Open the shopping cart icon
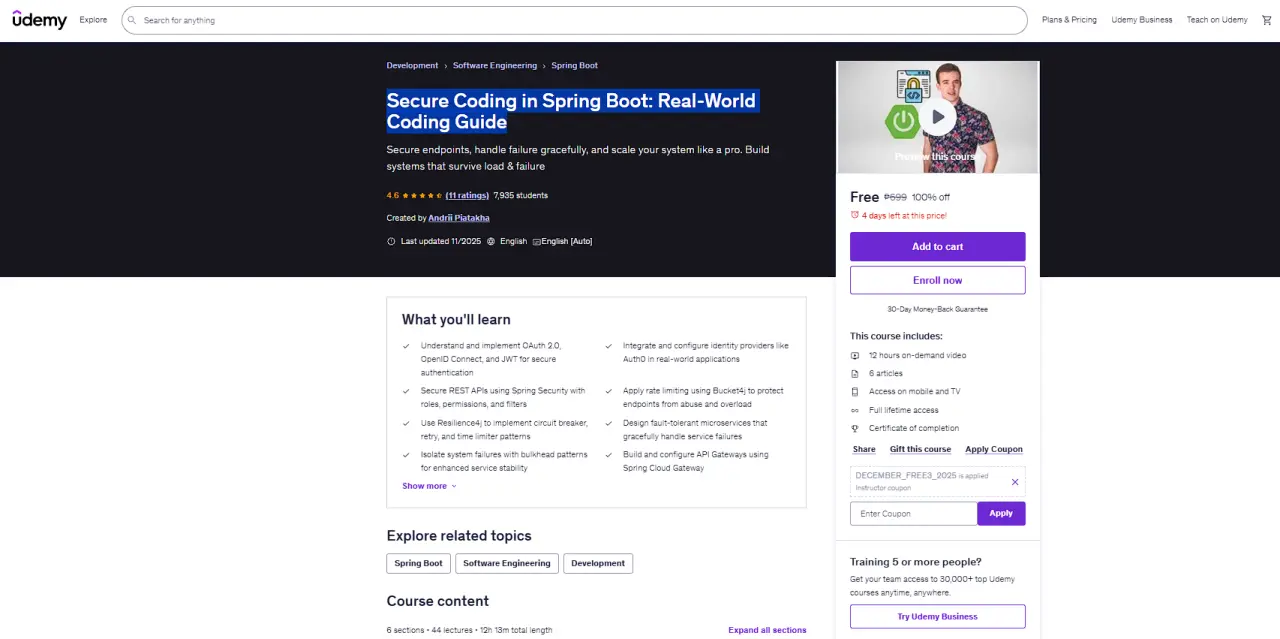The width and height of the screenshot is (1280, 639). [1267, 20]
